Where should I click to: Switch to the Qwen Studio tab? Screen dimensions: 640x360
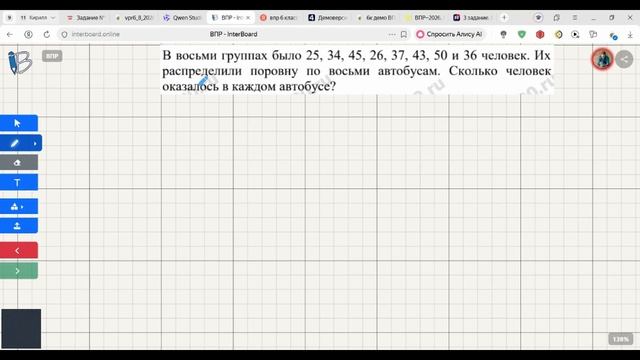182,18
